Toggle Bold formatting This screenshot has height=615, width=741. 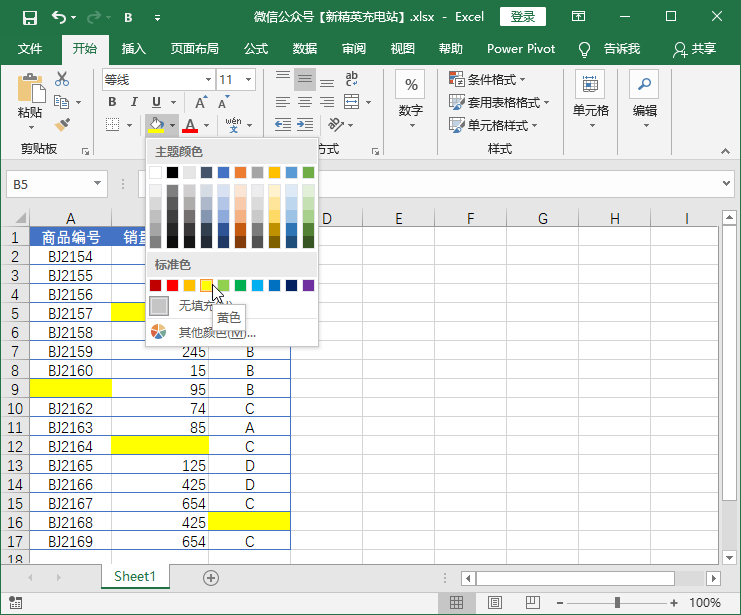coord(112,102)
